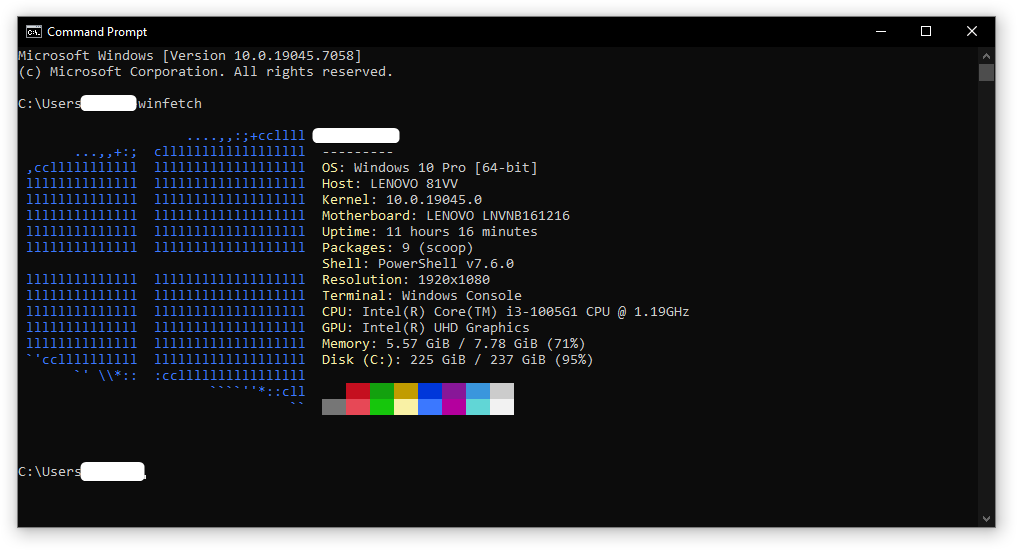The height and width of the screenshot is (550, 1017).
Task: Click the typed 'winfetch' command text
Action: [170, 104]
